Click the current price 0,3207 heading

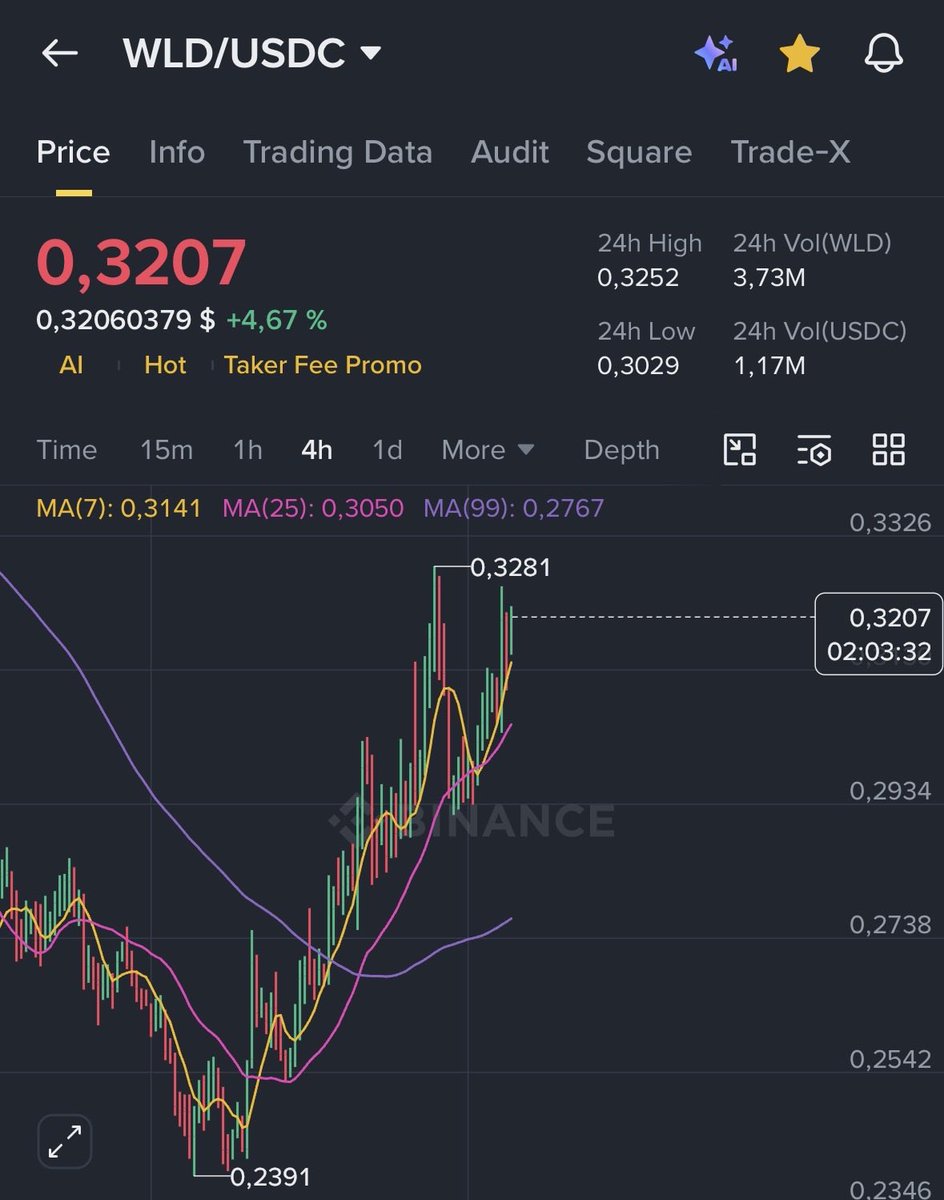click(141, 262)
